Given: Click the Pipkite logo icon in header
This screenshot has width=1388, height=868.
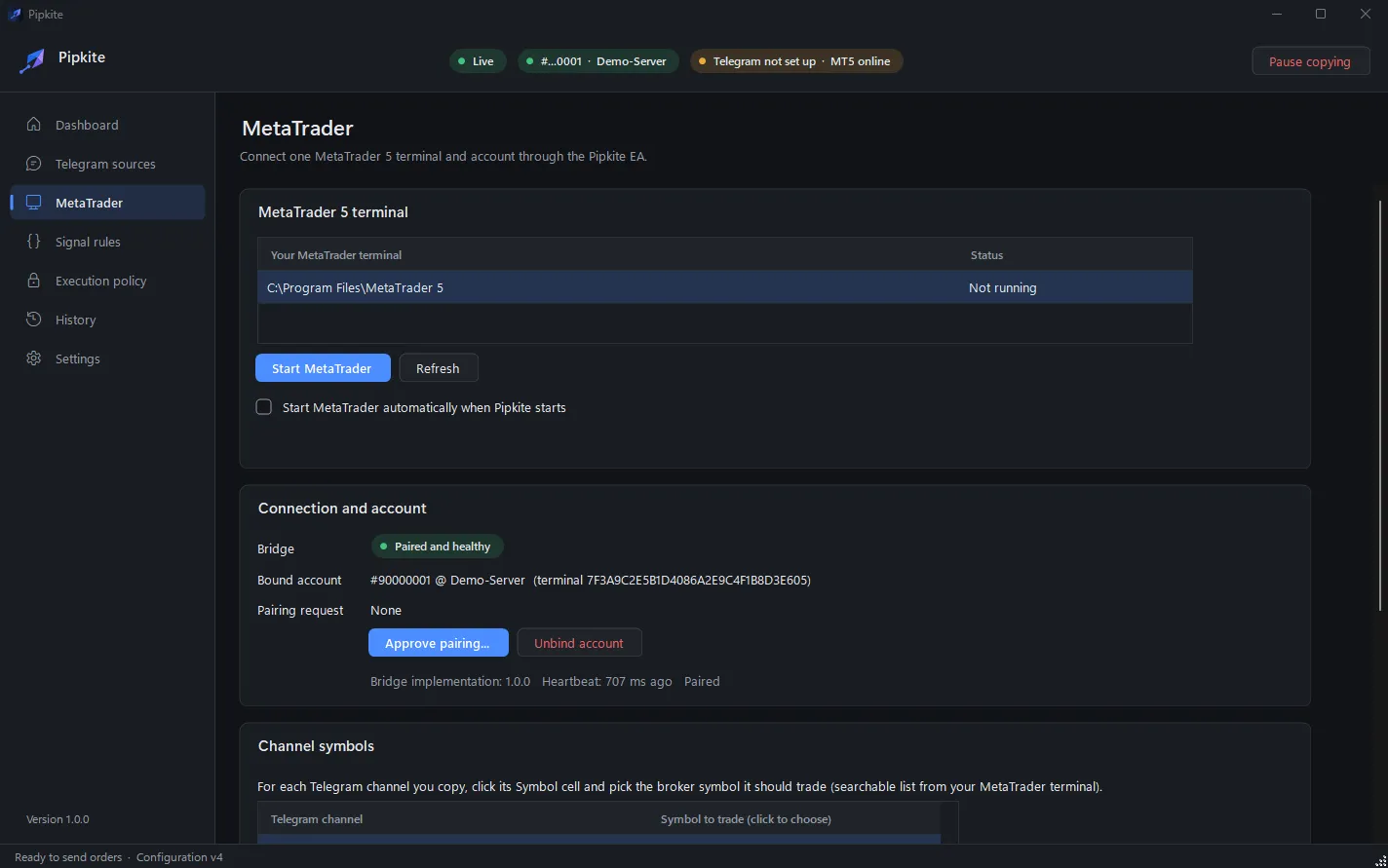Looking at the screenshot, I should (32, 60).
